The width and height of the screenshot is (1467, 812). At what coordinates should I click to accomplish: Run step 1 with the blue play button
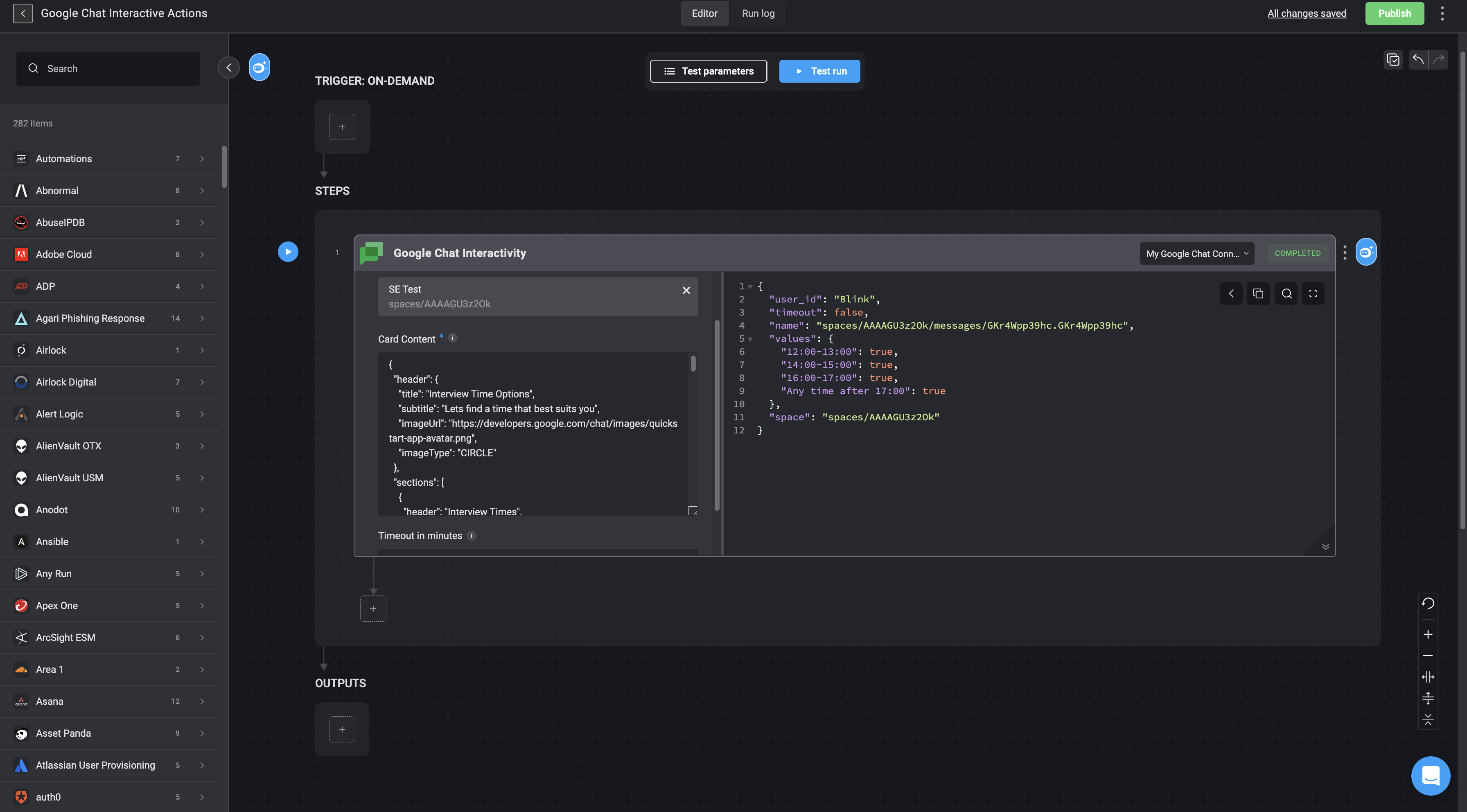point(288,252)
